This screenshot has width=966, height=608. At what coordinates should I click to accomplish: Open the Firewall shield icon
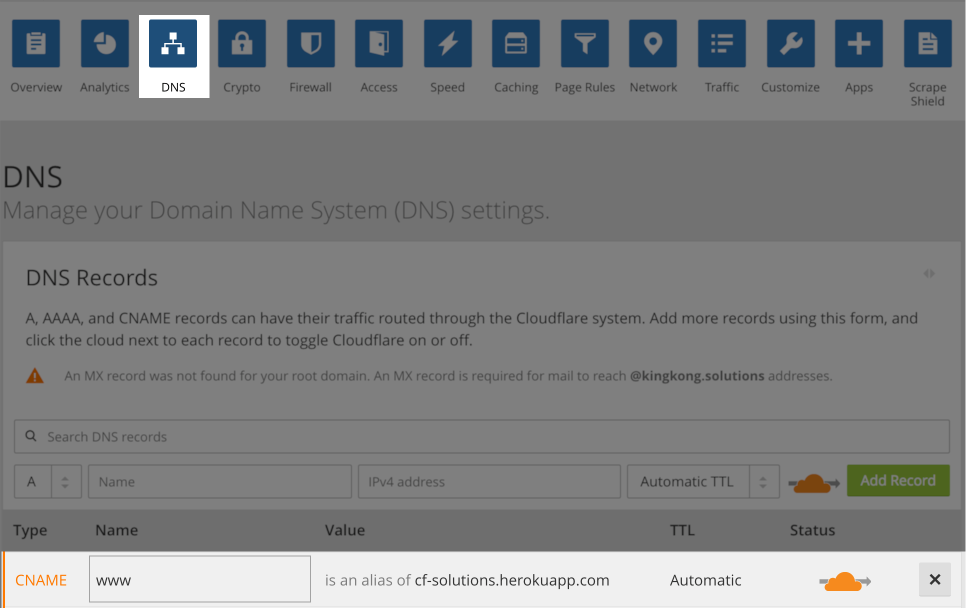coord(310,44)
